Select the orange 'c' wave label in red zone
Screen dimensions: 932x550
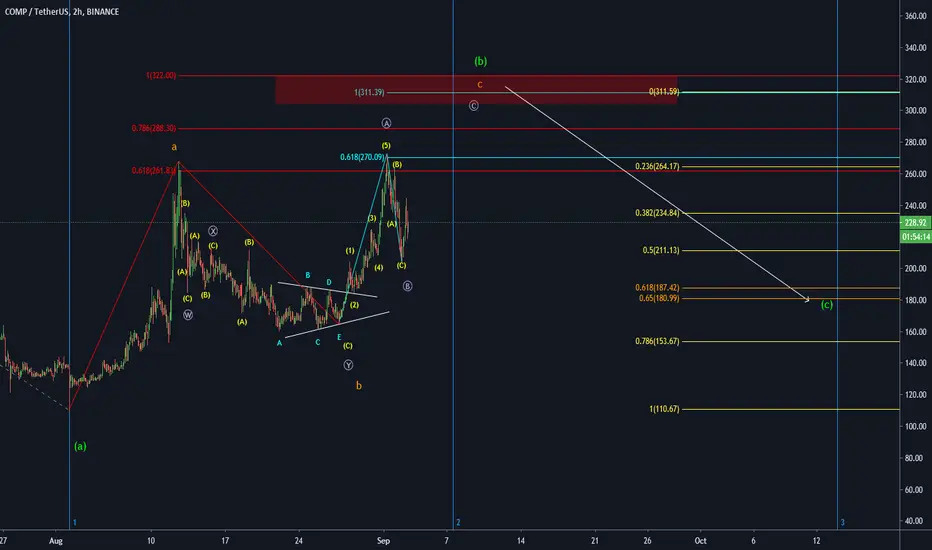tap(480, 84)
